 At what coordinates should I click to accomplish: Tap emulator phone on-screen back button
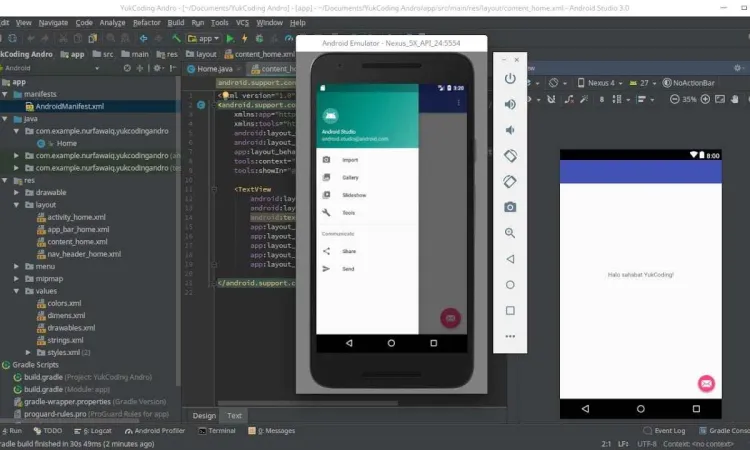pos(349,343)
